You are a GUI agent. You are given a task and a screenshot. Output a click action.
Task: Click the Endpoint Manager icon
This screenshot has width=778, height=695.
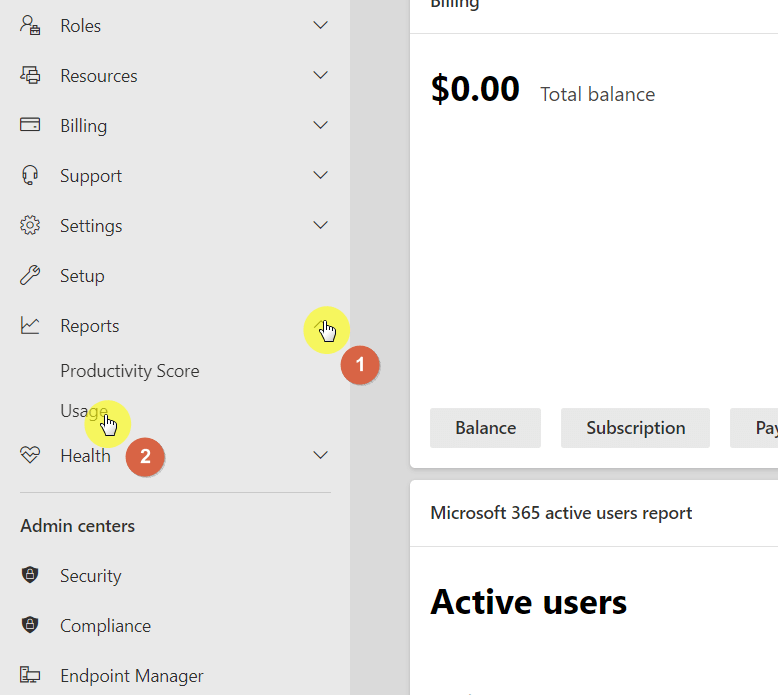[x=30, y=675]
